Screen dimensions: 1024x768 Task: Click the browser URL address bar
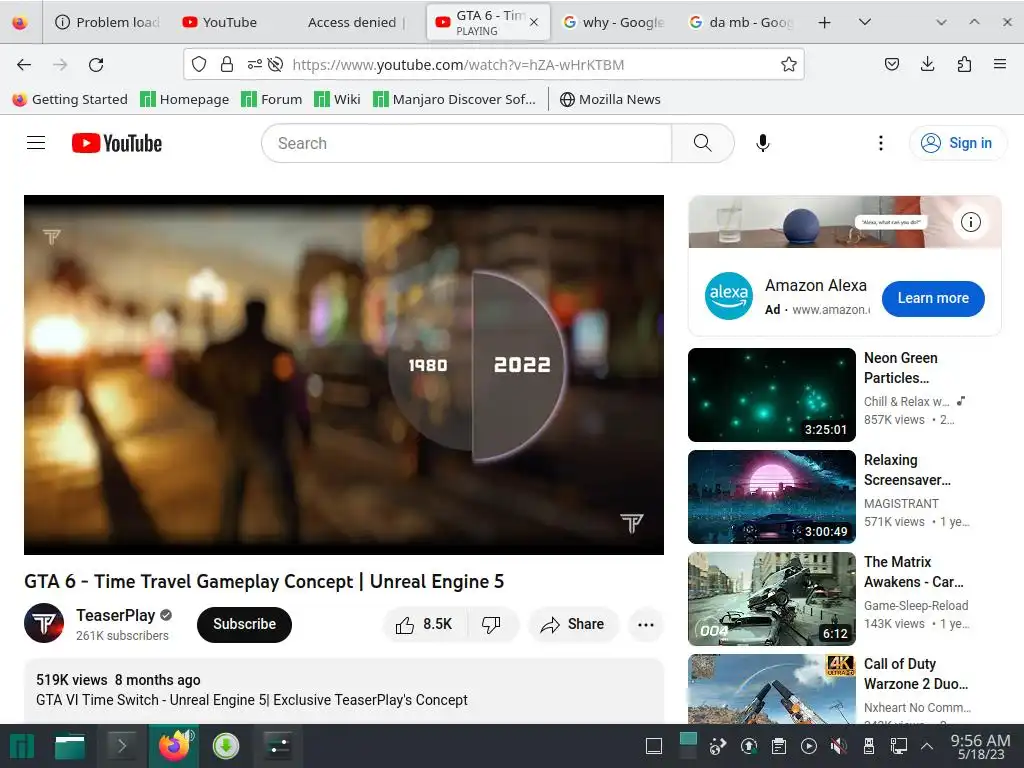tap(494, 65)
